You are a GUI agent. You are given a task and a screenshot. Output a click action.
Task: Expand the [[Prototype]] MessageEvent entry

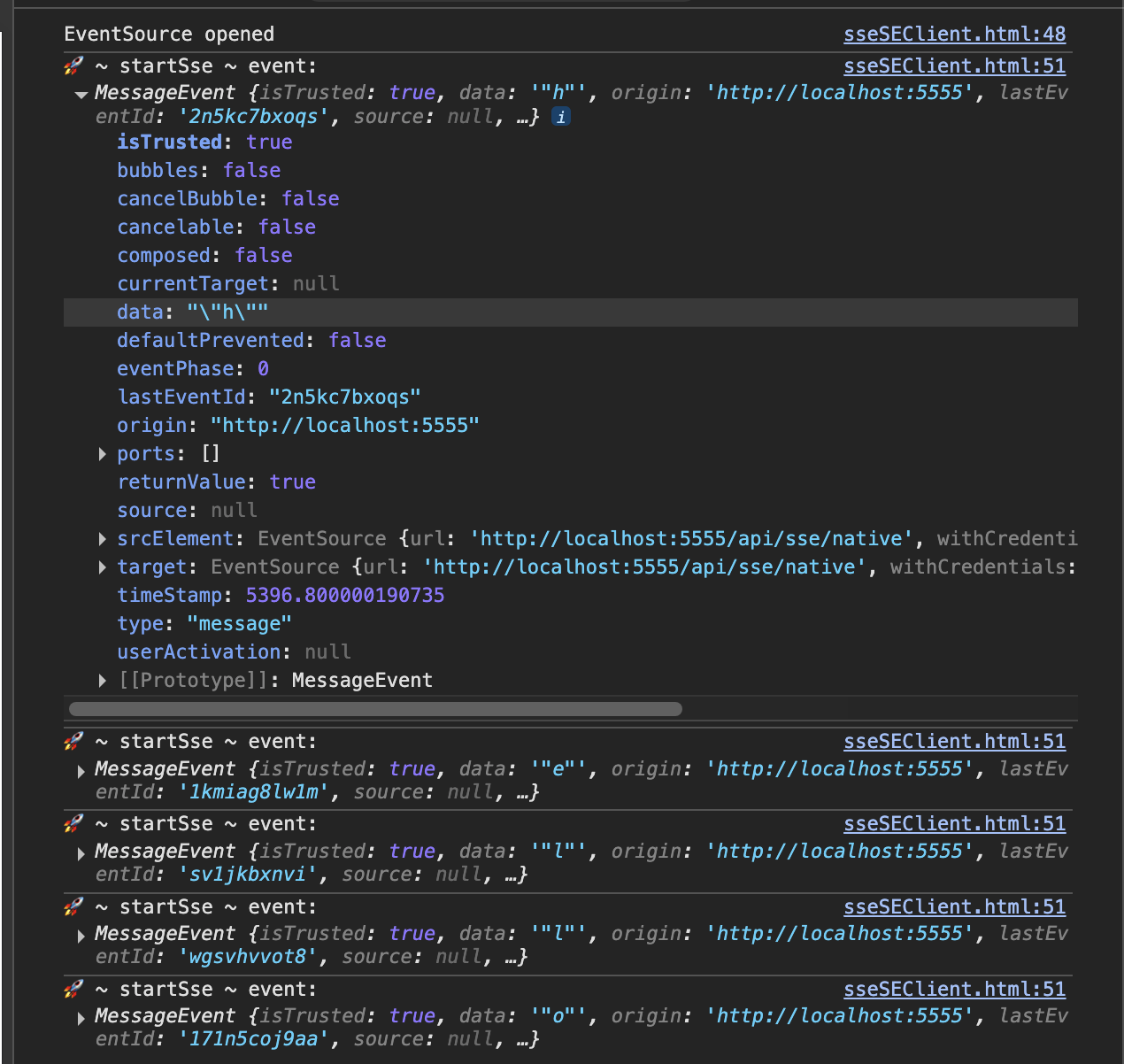pos(103,681)
